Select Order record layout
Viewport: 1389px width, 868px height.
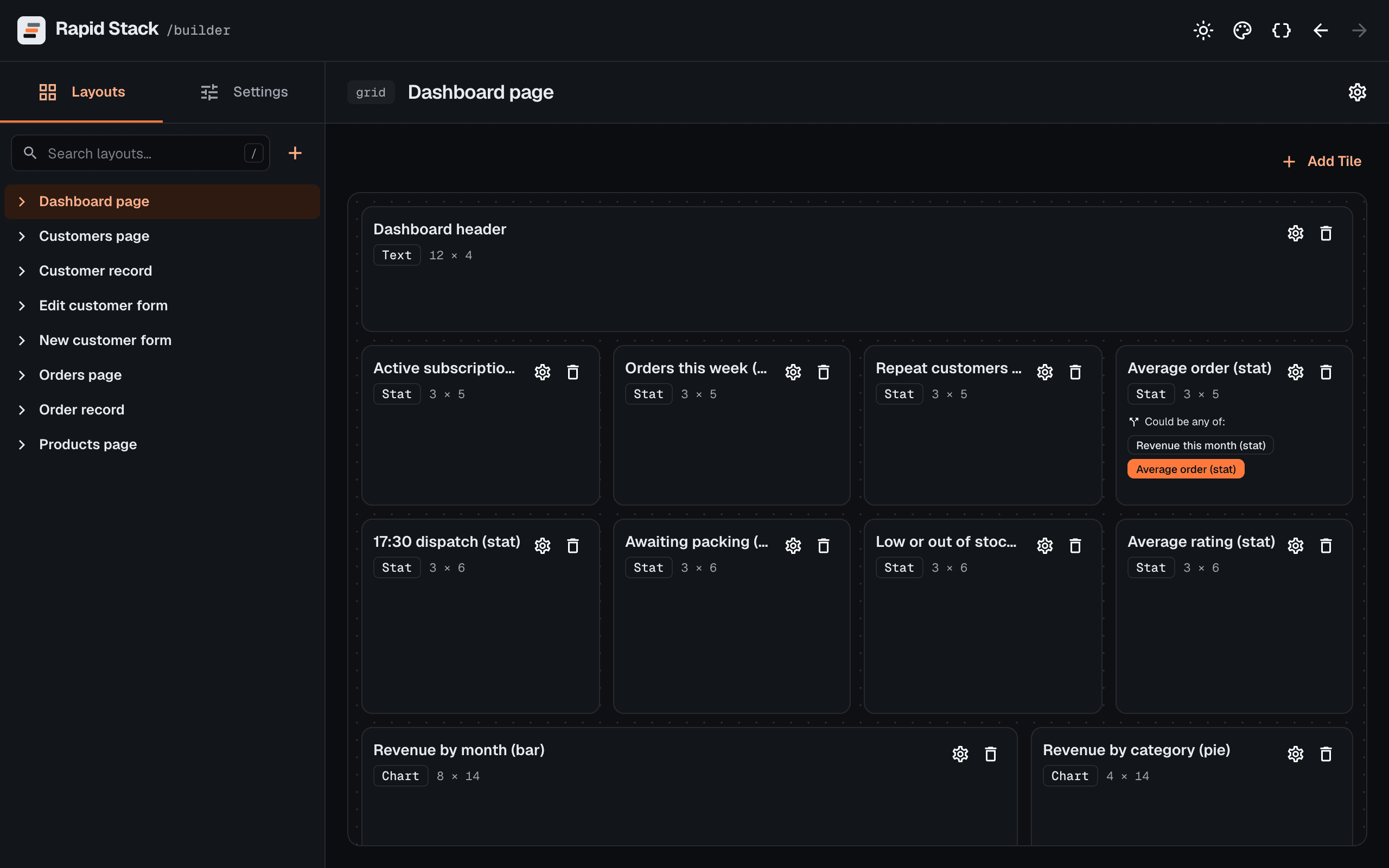click(x=162, y=410)
